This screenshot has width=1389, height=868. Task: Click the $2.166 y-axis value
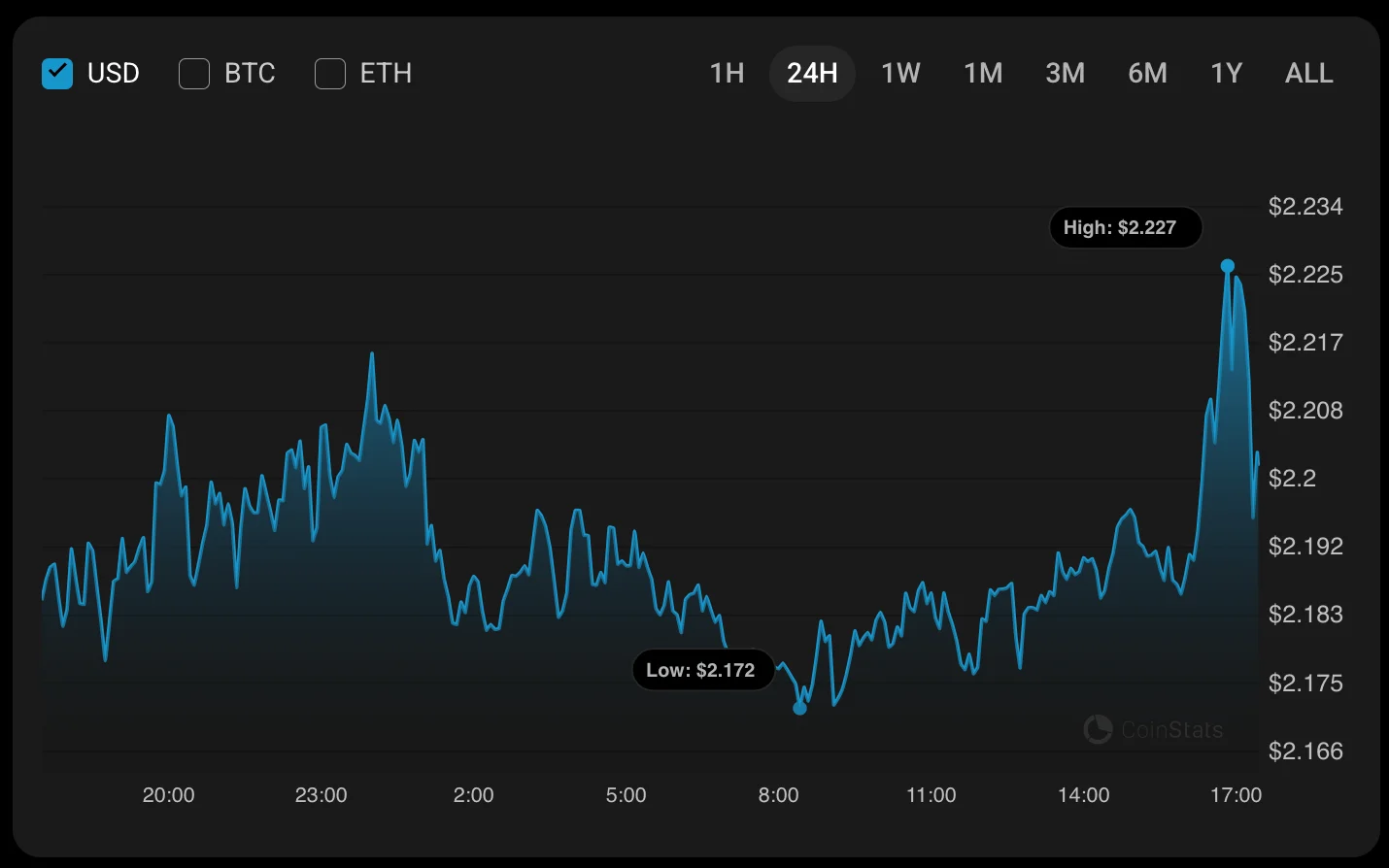click(x=1305, y=751)
